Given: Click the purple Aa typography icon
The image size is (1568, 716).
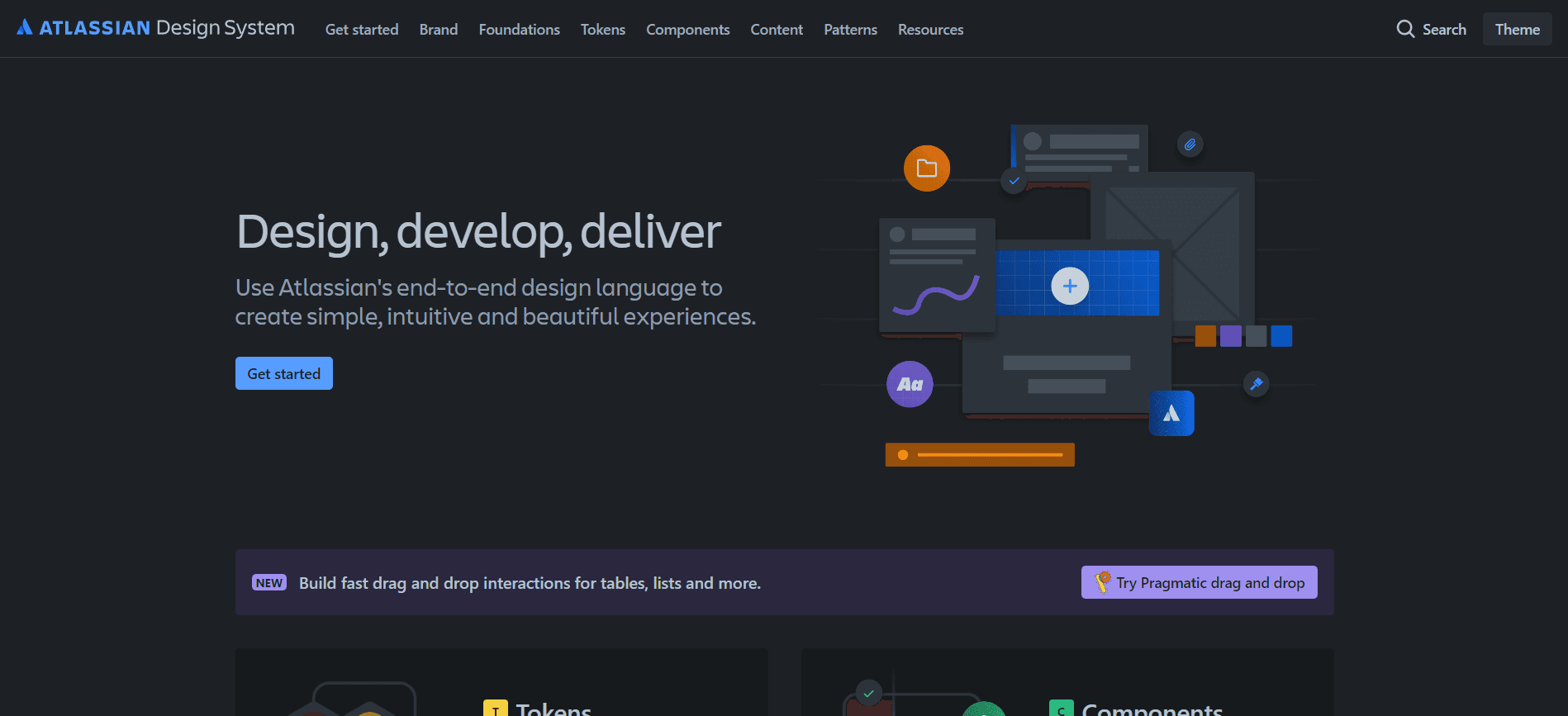Looking at the screenshot, I should click(x=910, y=384).
